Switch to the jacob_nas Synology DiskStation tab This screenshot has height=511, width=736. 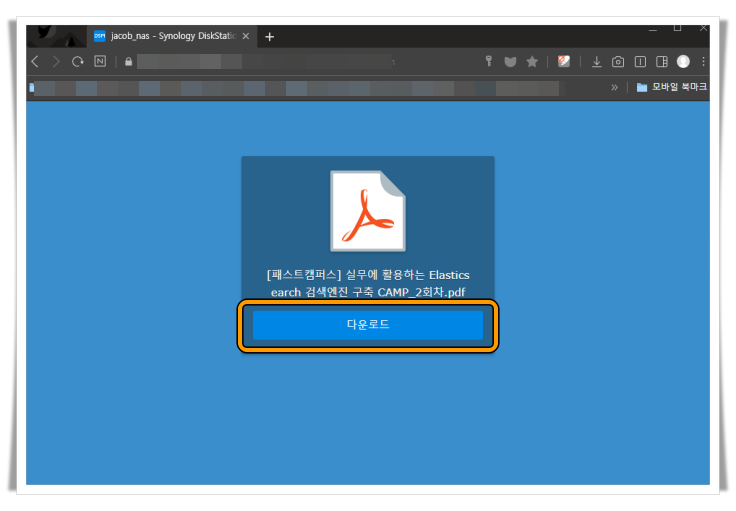[x=172, y=36]
